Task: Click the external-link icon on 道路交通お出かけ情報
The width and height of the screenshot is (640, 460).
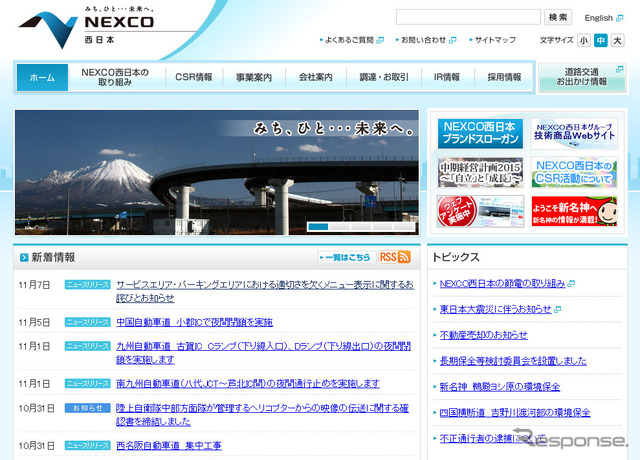Action: [x=619, y=69]
